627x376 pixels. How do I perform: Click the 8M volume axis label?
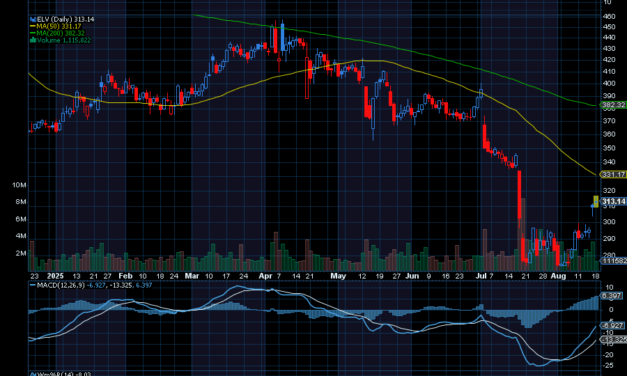(x=21, y=202)
